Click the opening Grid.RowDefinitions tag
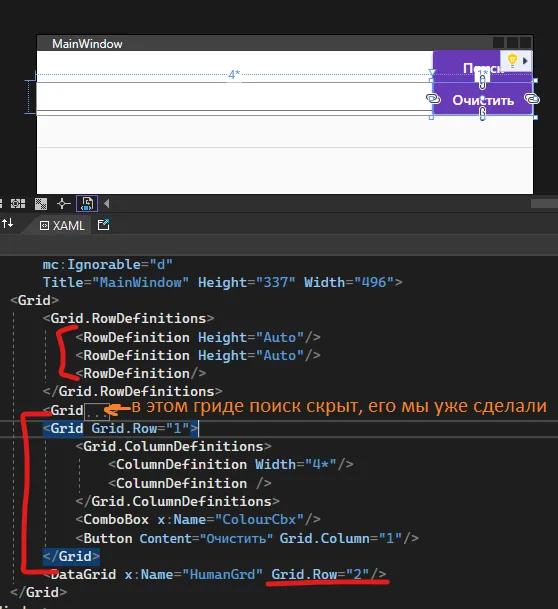This screenshot has width=558, height=609. pyautogui.click(x=129, y=318)
